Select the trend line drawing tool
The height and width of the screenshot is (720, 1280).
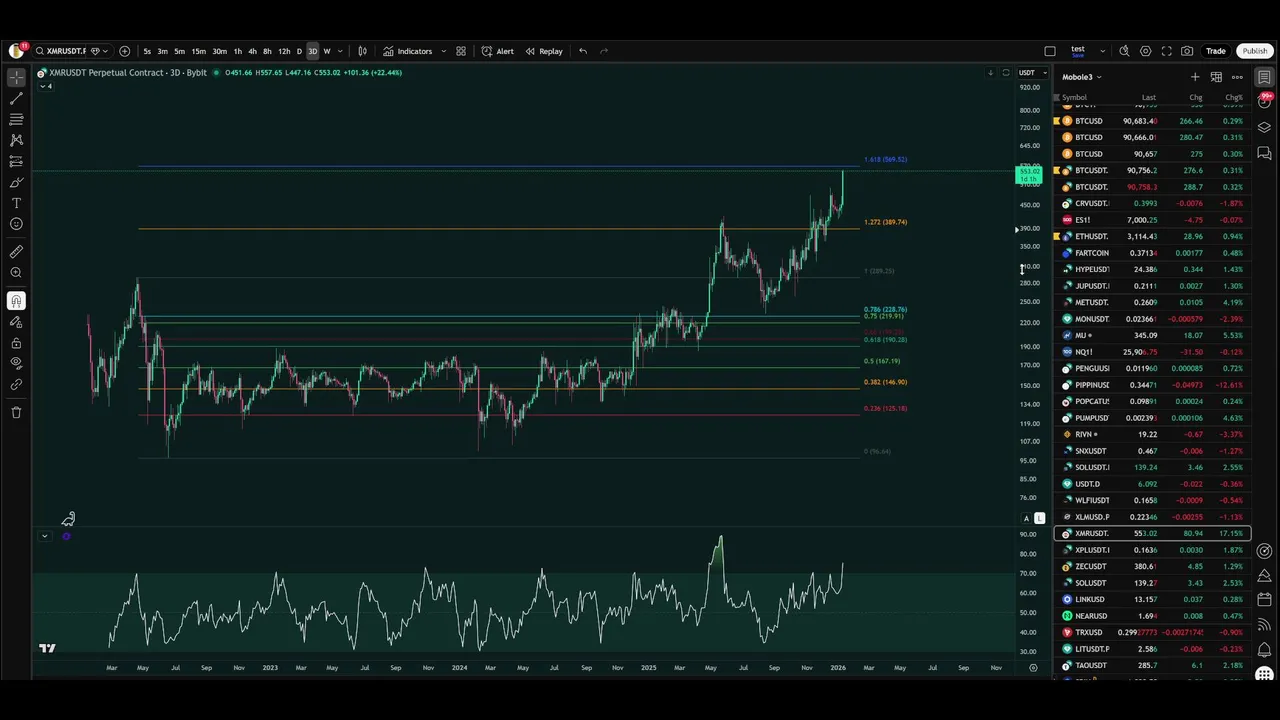(16, 98)
